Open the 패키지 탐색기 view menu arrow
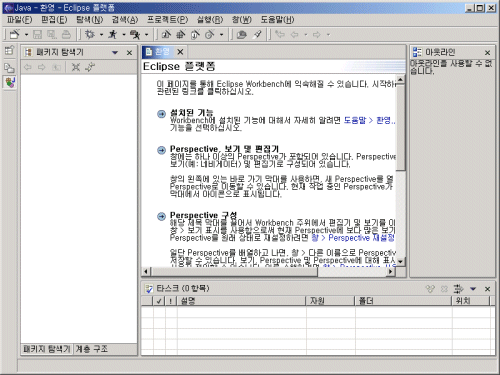This screenshot has width=500, height=375. 115,53
